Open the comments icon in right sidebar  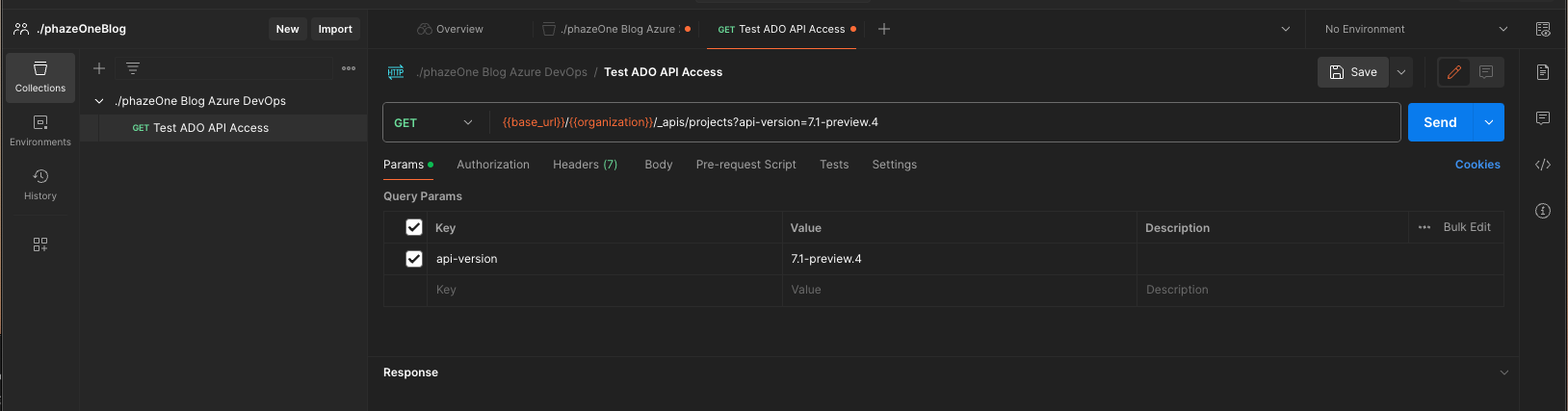pos(1543,118)
